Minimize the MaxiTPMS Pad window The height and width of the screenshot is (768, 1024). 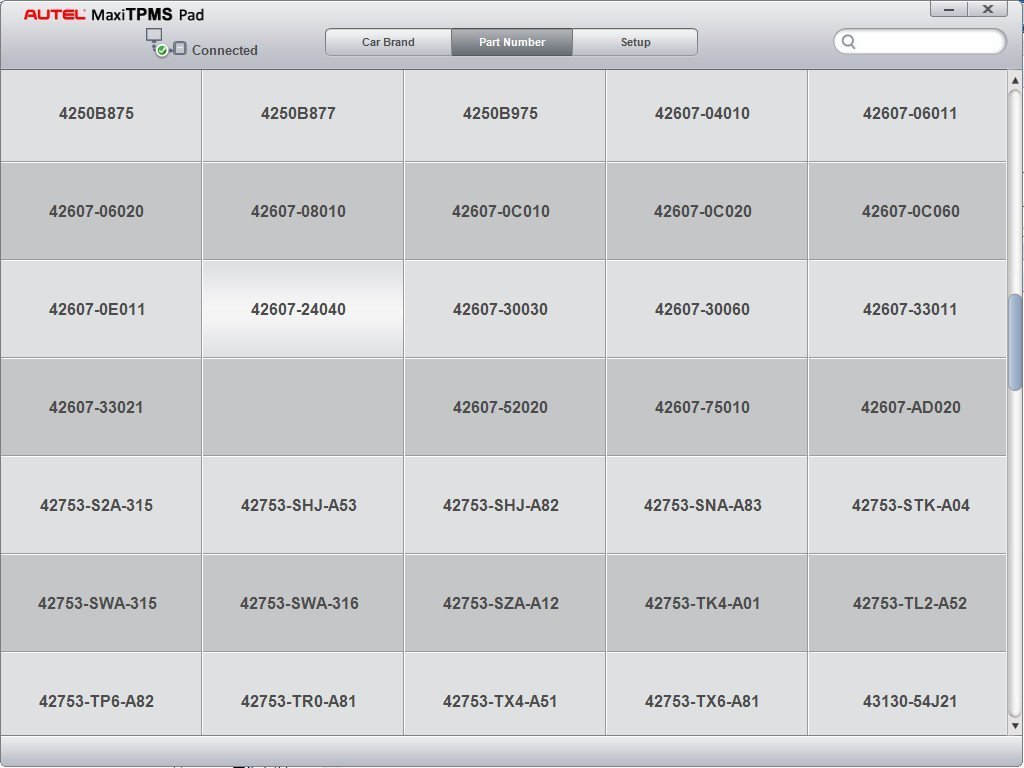click(948, 9)
